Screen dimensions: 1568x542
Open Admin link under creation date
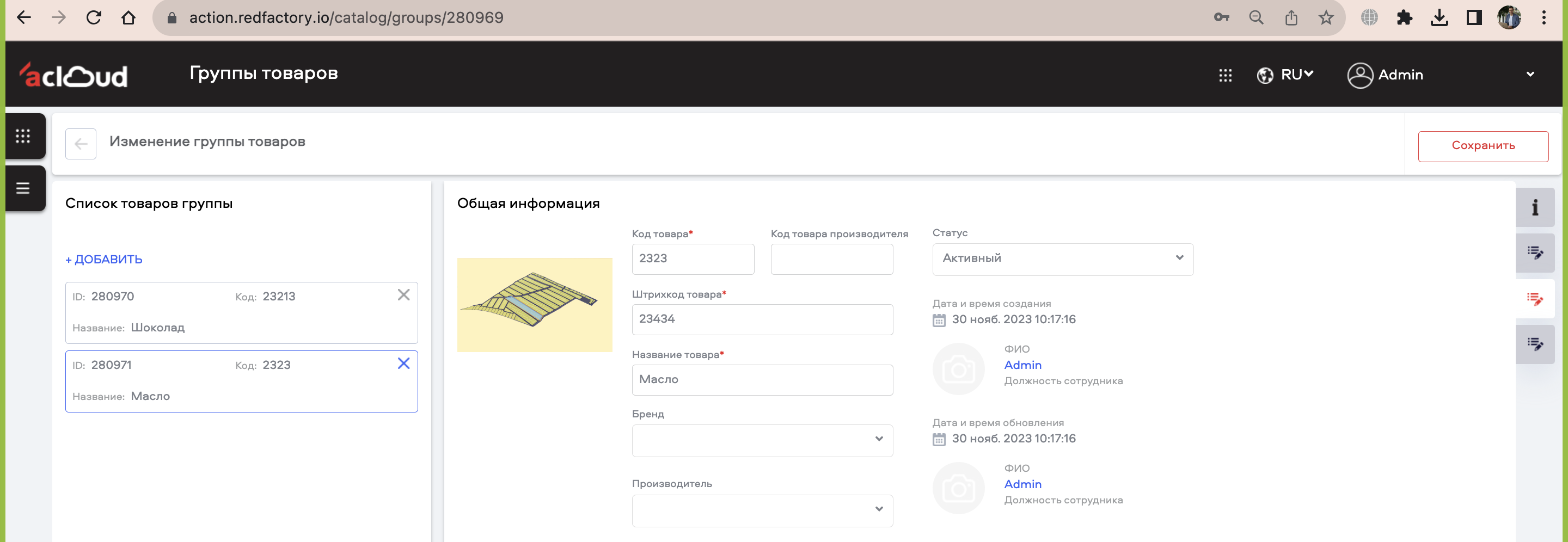click(x=1022, y=365)
